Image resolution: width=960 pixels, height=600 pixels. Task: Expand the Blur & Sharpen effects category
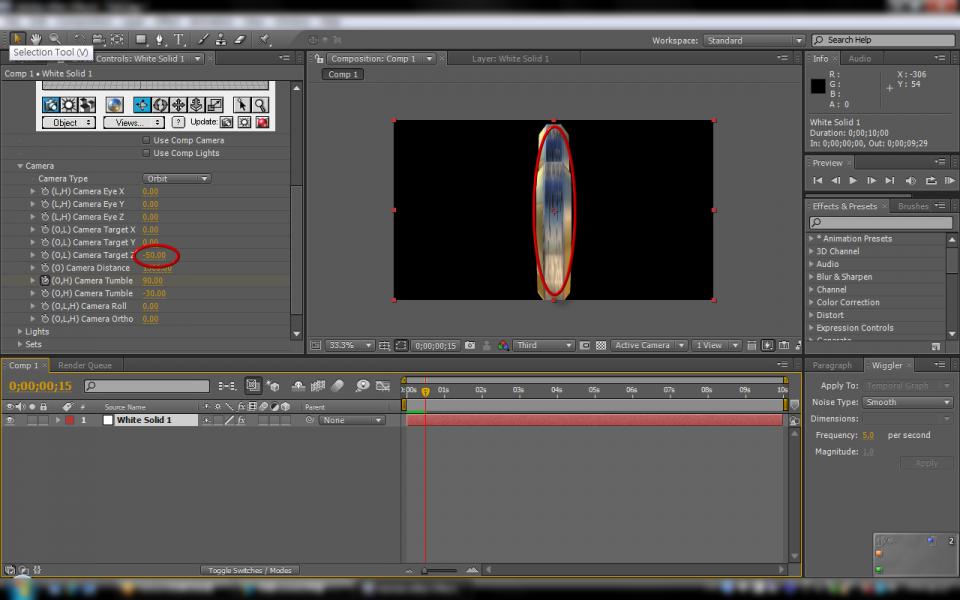click(812, 277)
